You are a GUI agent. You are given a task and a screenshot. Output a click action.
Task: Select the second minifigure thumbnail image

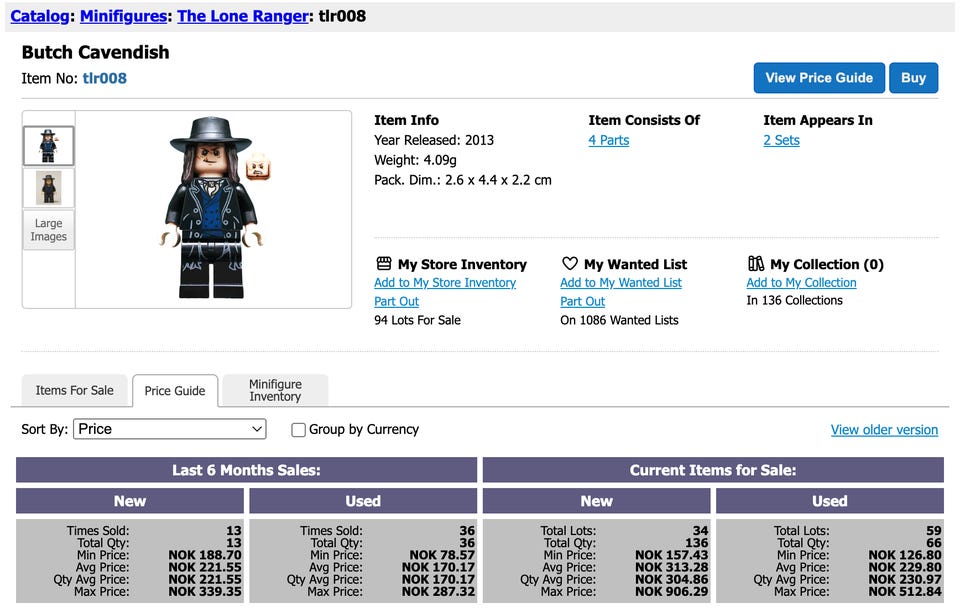pos(48,188)
